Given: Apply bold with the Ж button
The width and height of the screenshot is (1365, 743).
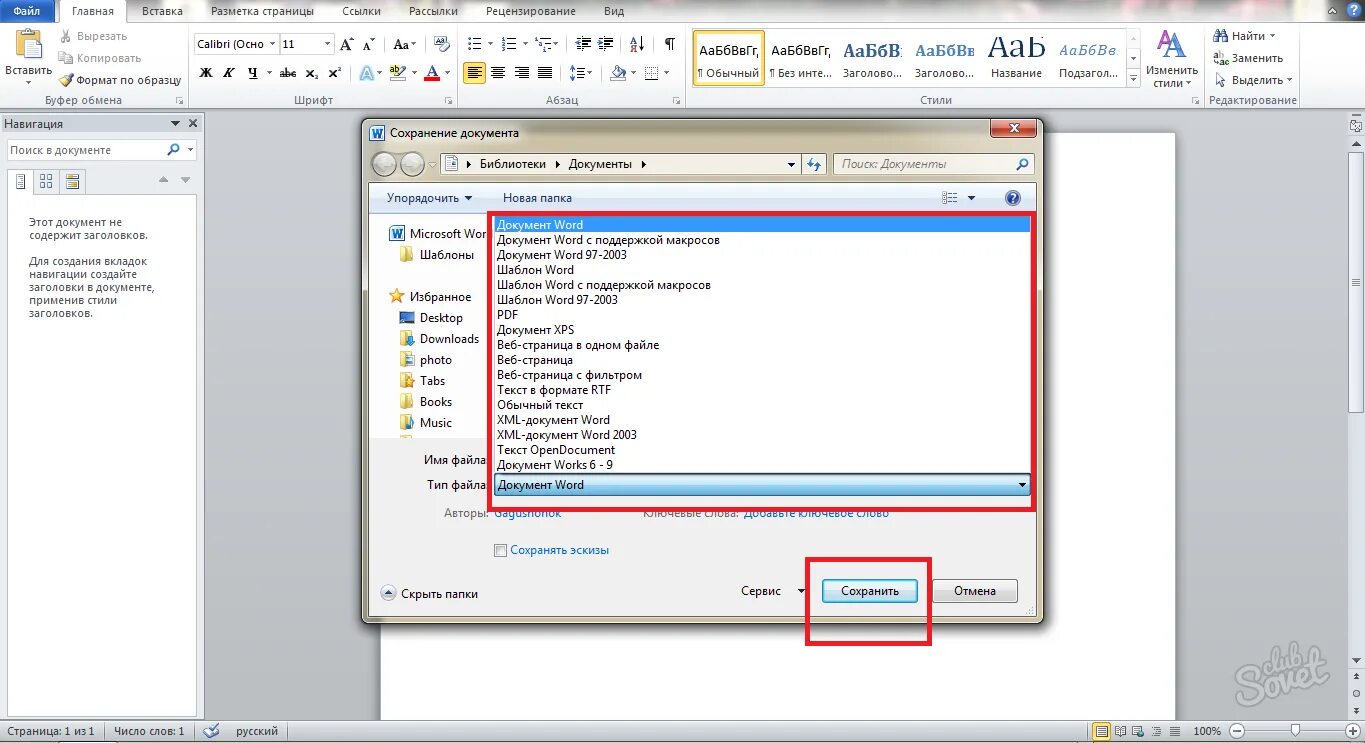Looking at the screenshot, I should (206, 73).
